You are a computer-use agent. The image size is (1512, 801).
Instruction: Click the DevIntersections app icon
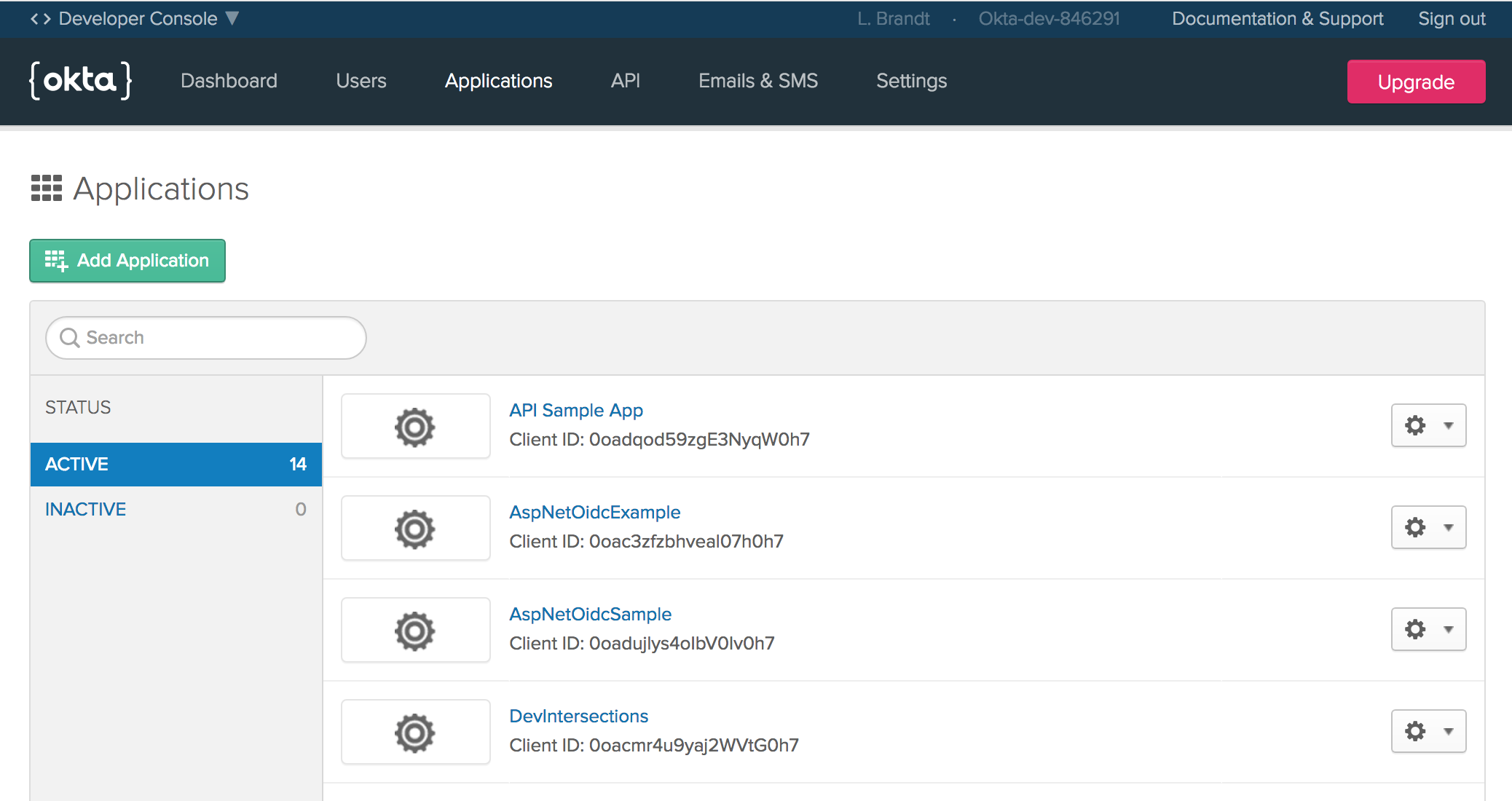[415, 733]
